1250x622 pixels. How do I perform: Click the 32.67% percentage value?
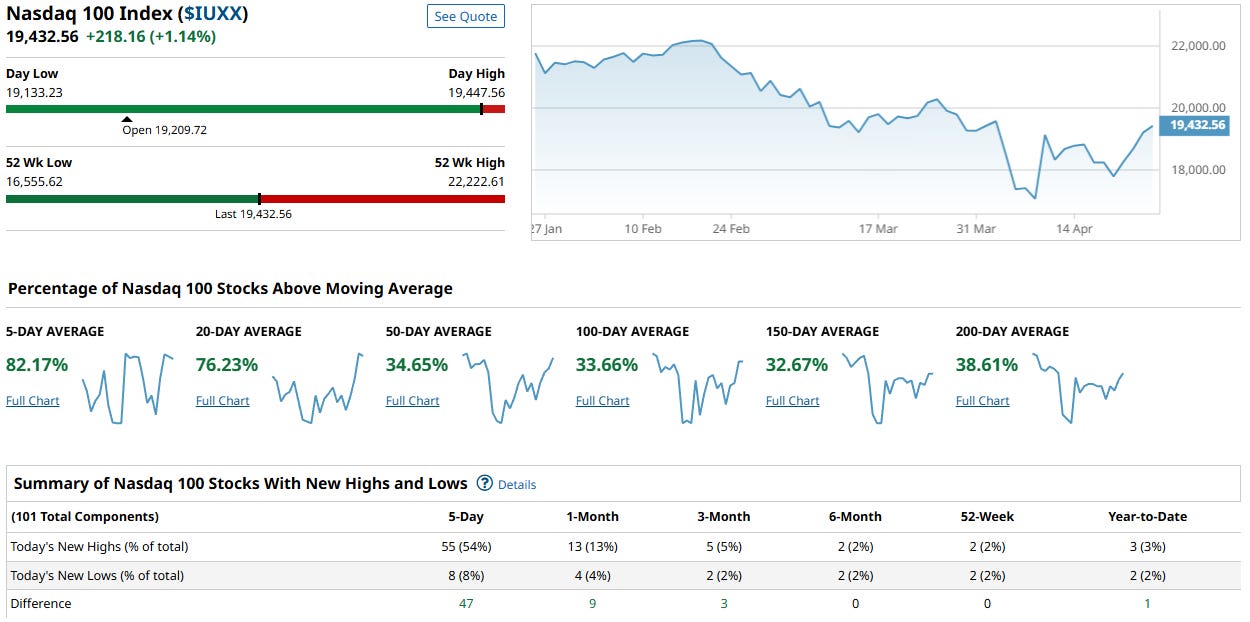797,365
